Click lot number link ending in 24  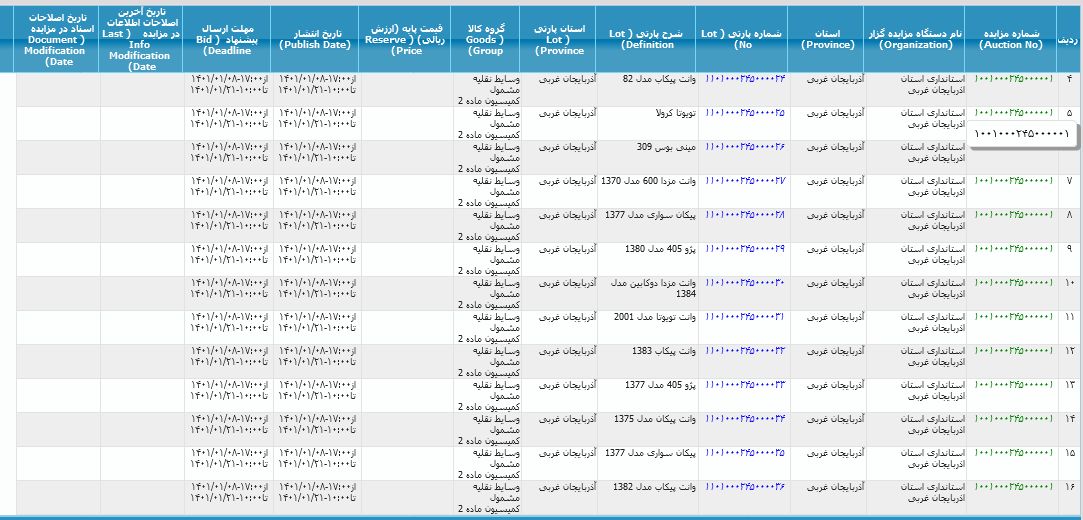(745, 79)
